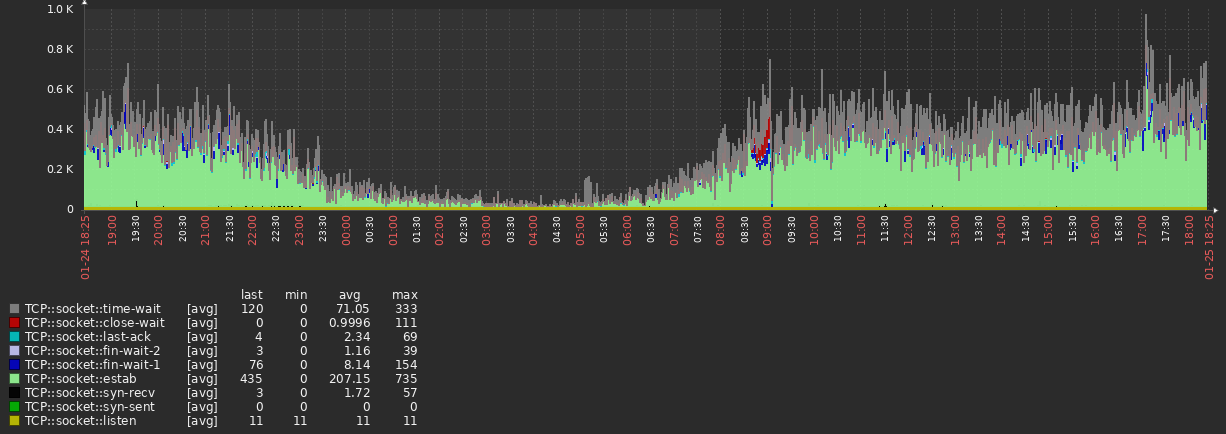
Task: Click the 0.2 K y-axis label
Action: pos(61,169)
